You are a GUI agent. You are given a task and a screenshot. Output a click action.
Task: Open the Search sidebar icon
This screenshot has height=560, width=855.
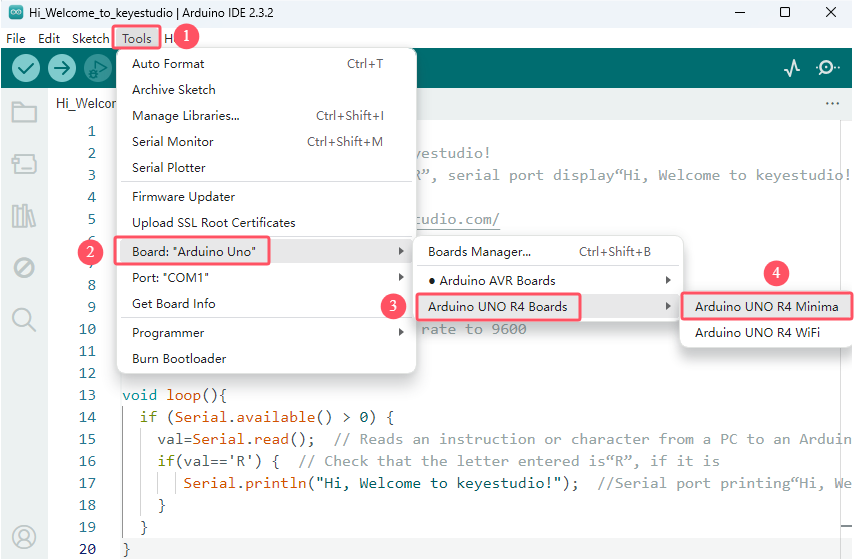[24, 320]
